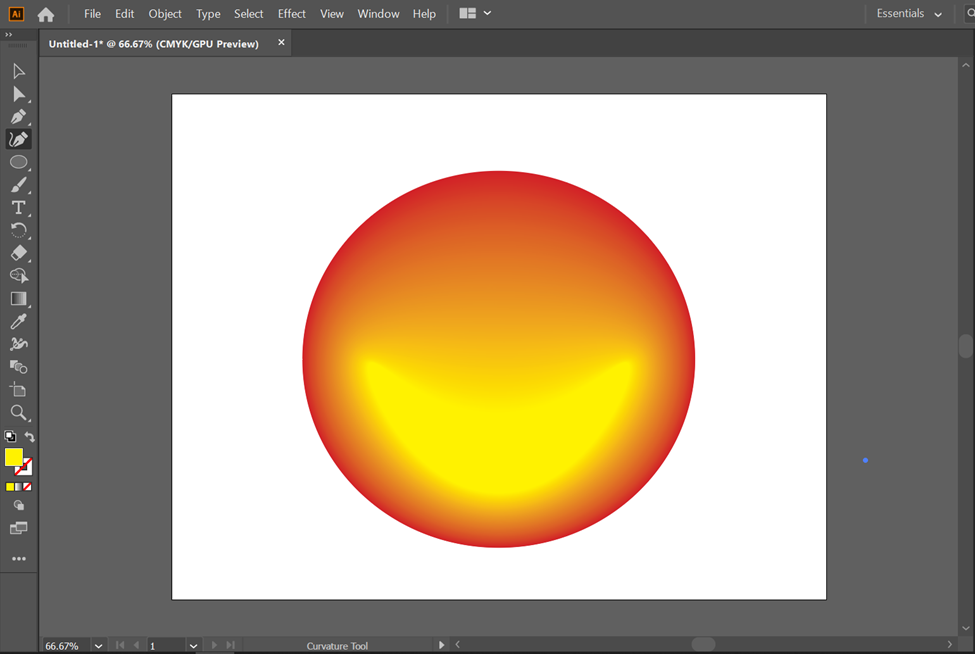This screenshot has height=654, width=975.
Task: Open the Effect menu
Action: point(292,14)
